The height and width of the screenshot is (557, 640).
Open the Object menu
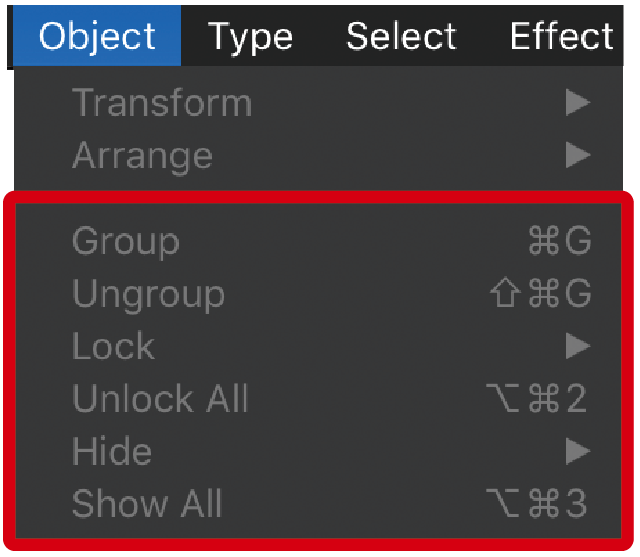(x=98, y=36)
